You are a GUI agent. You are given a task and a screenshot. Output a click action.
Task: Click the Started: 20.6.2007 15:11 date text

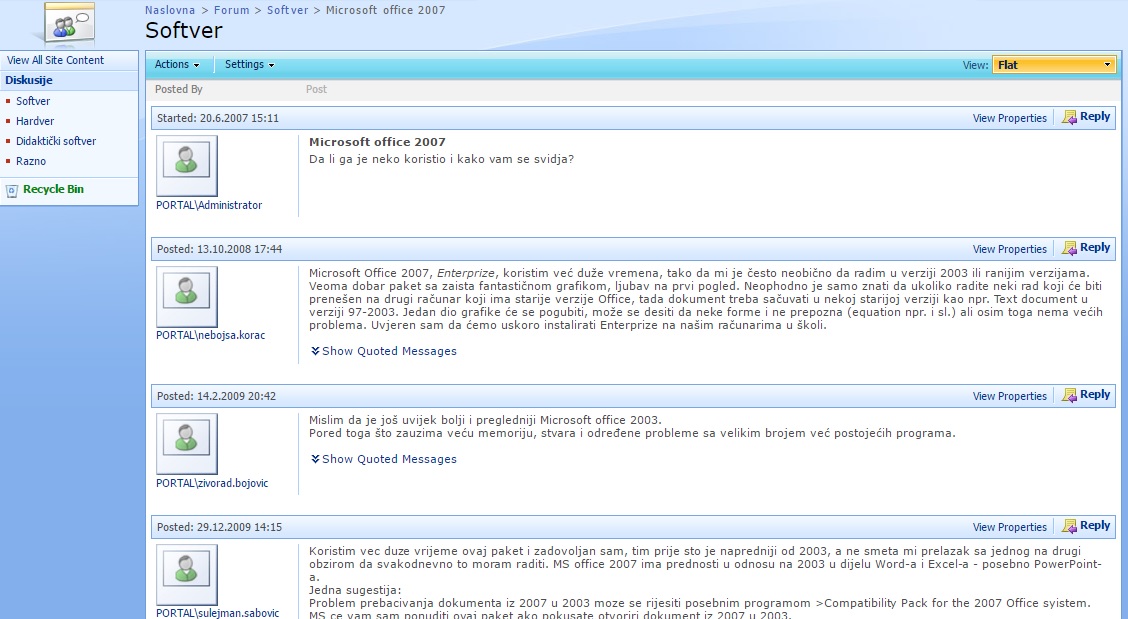[217, 118]
